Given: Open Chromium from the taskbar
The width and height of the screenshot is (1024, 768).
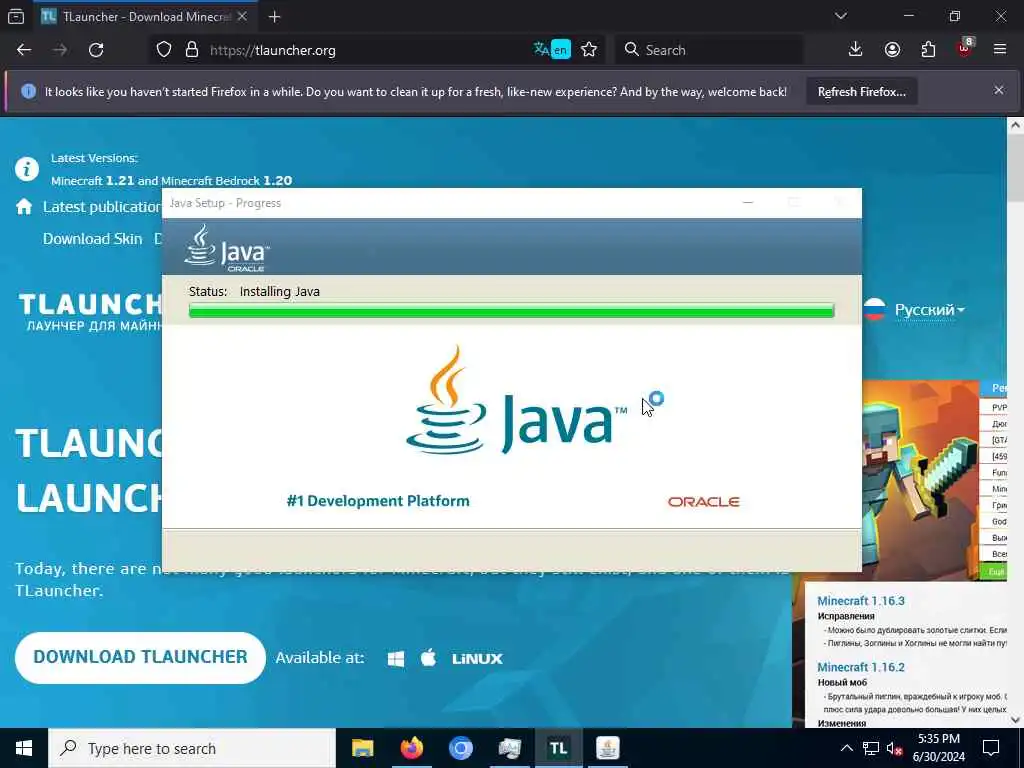Looking at the screenshot, I should (x=460, y=748).
